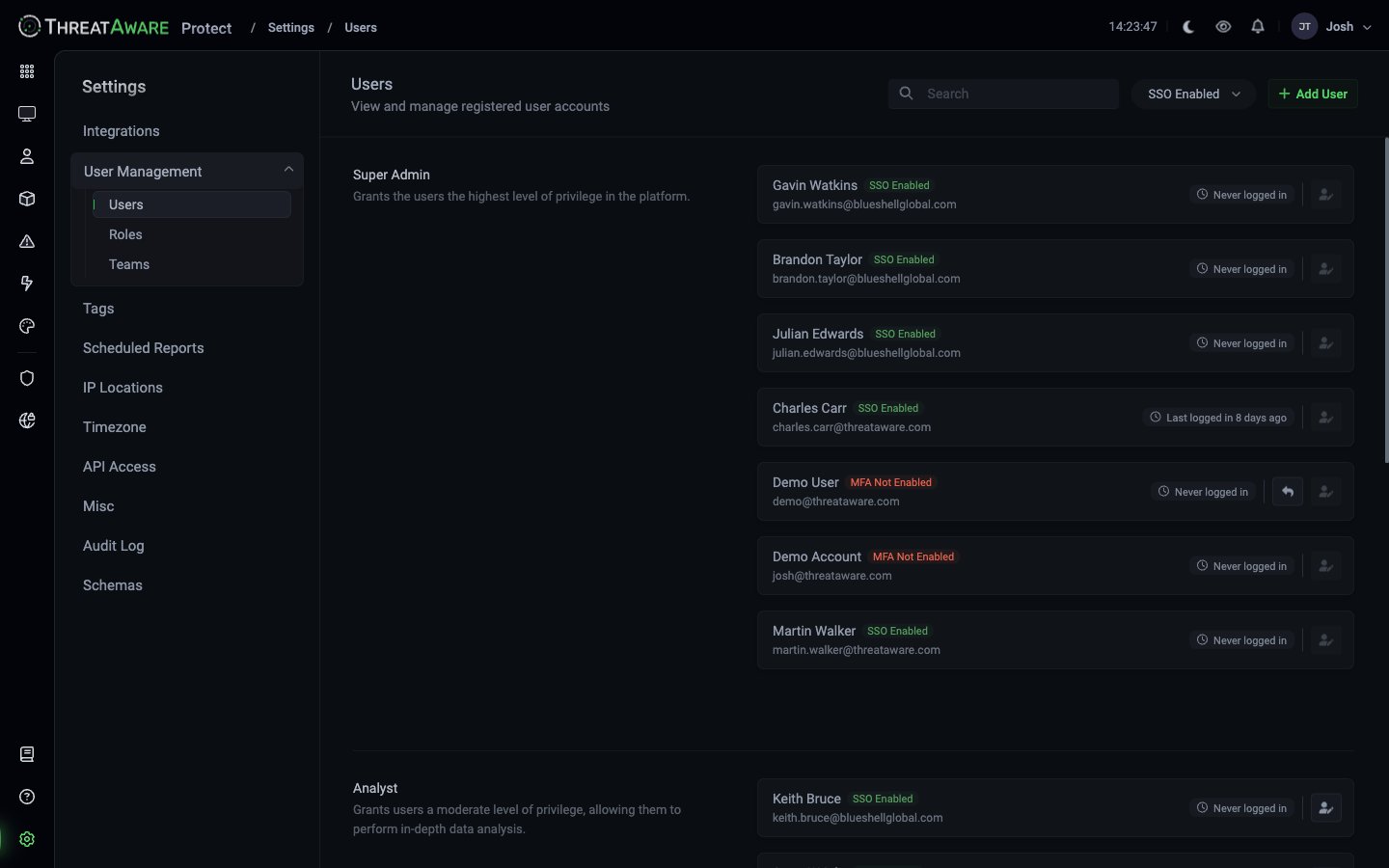Viewport: 1389px width, 868px height.
Task: Click the Gavin Watkins user name
Action: (x=815, y=185)
